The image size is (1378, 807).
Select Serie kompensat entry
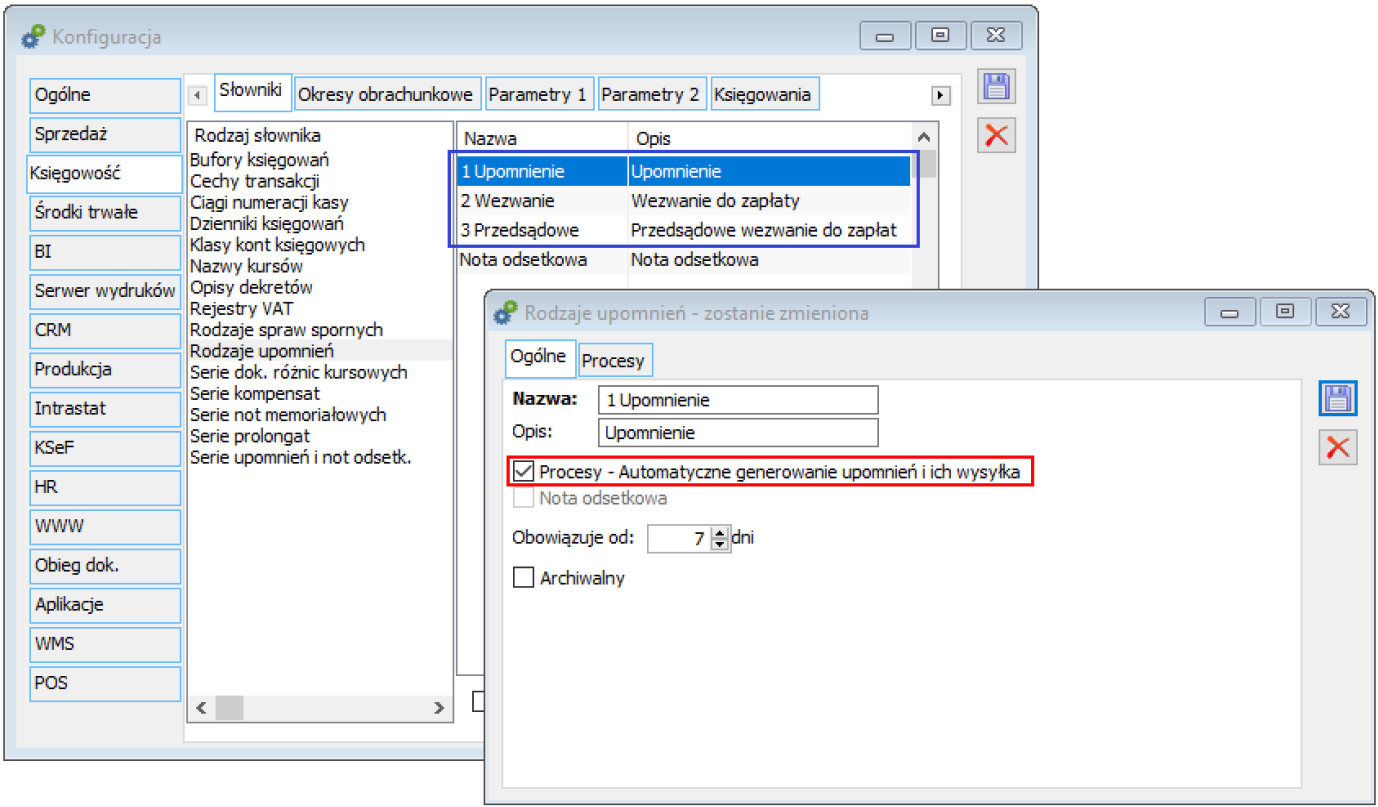click(x=320, y=393)
